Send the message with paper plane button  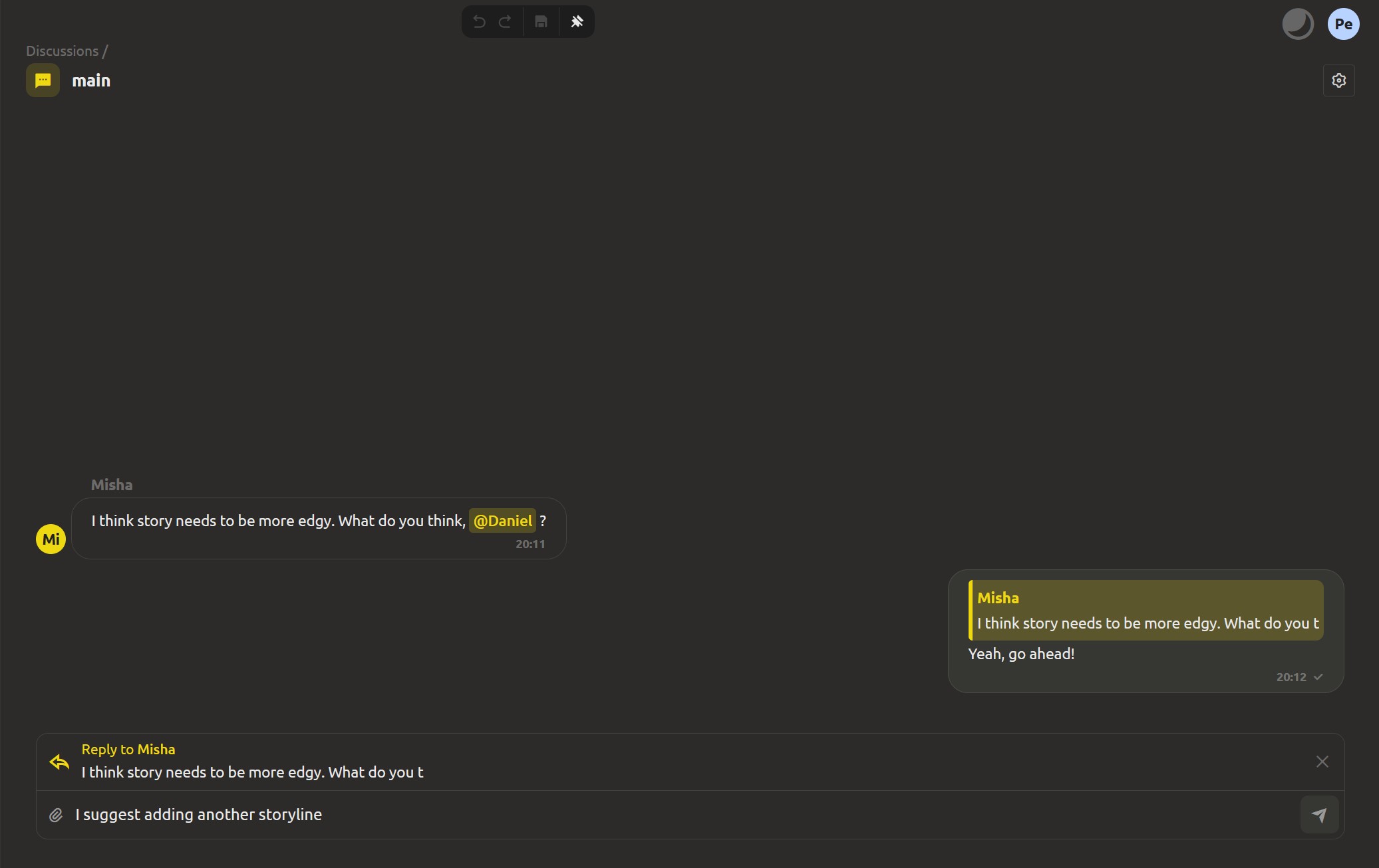coord(1319,815)
